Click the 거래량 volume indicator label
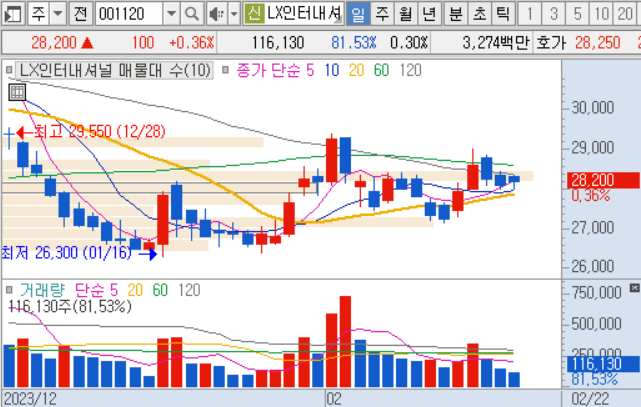Image resolution: width=641 pixels, height=407 pixels. [42, 290]
